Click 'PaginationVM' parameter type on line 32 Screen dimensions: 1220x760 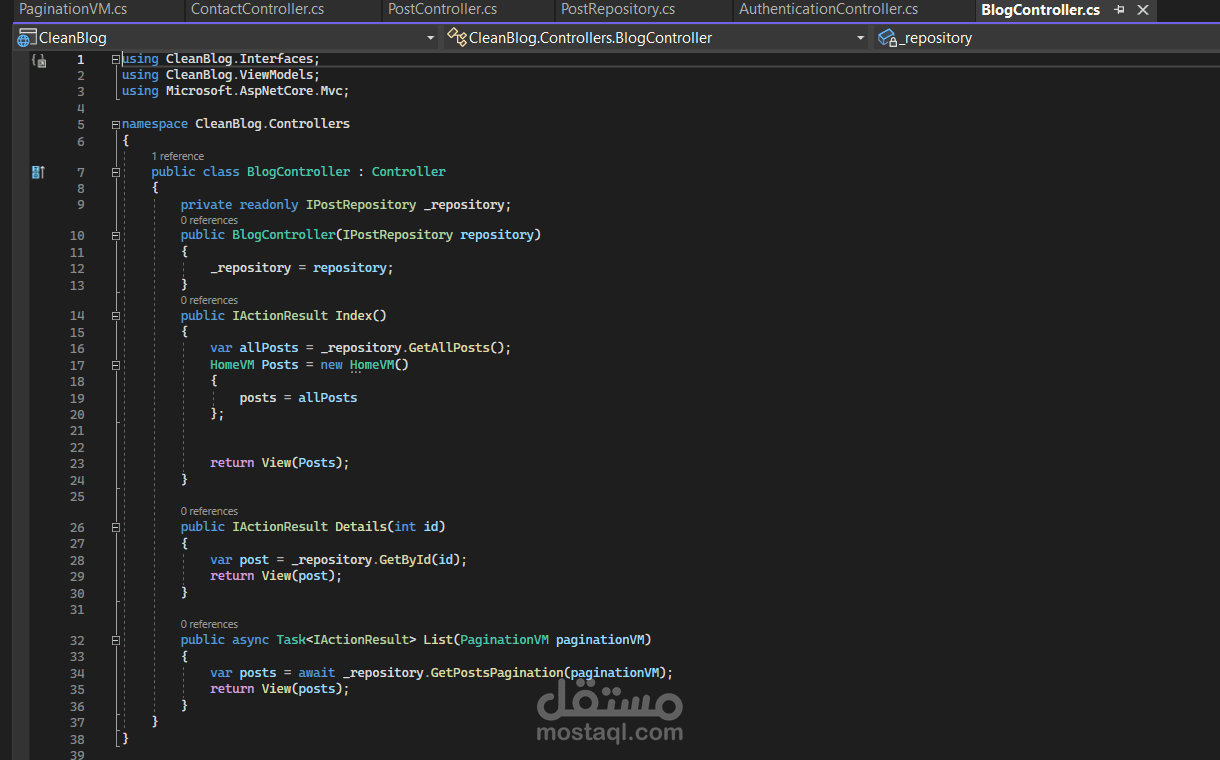pos(504,640)
